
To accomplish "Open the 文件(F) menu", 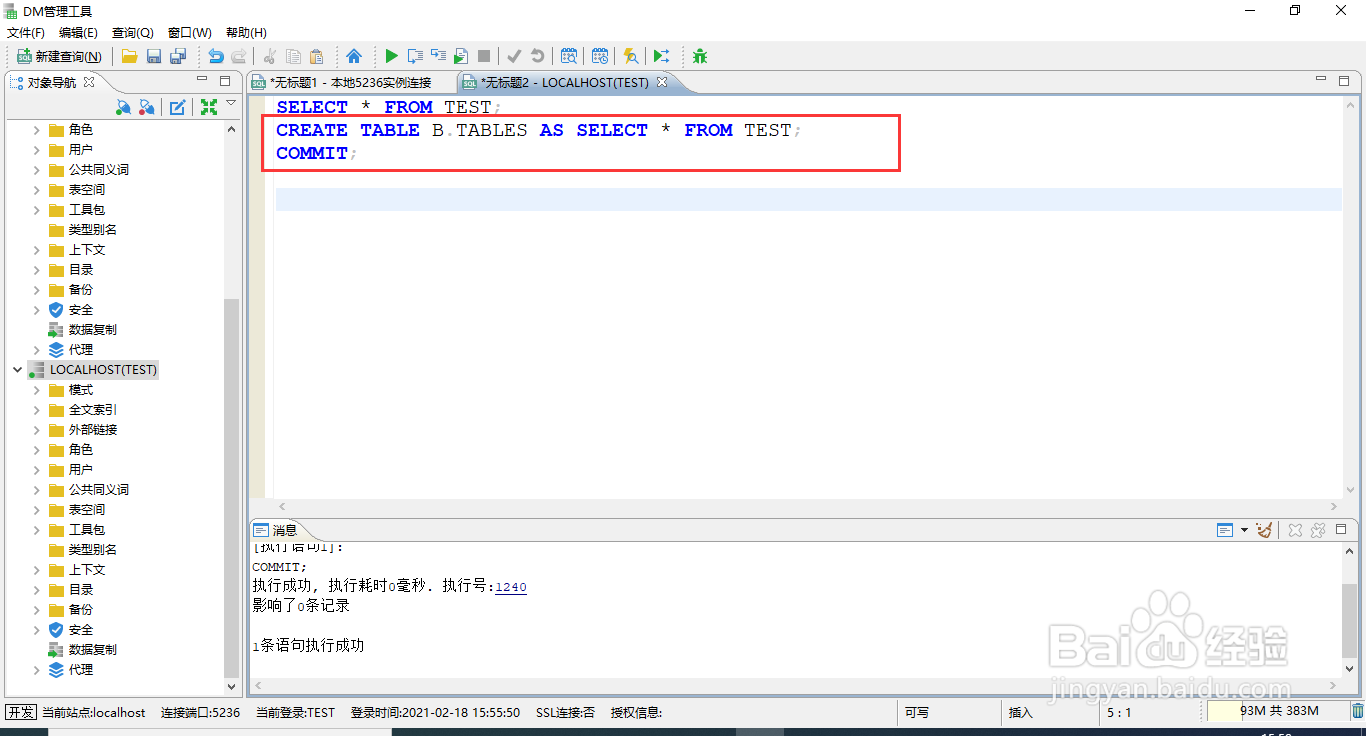I will (26, 33).
